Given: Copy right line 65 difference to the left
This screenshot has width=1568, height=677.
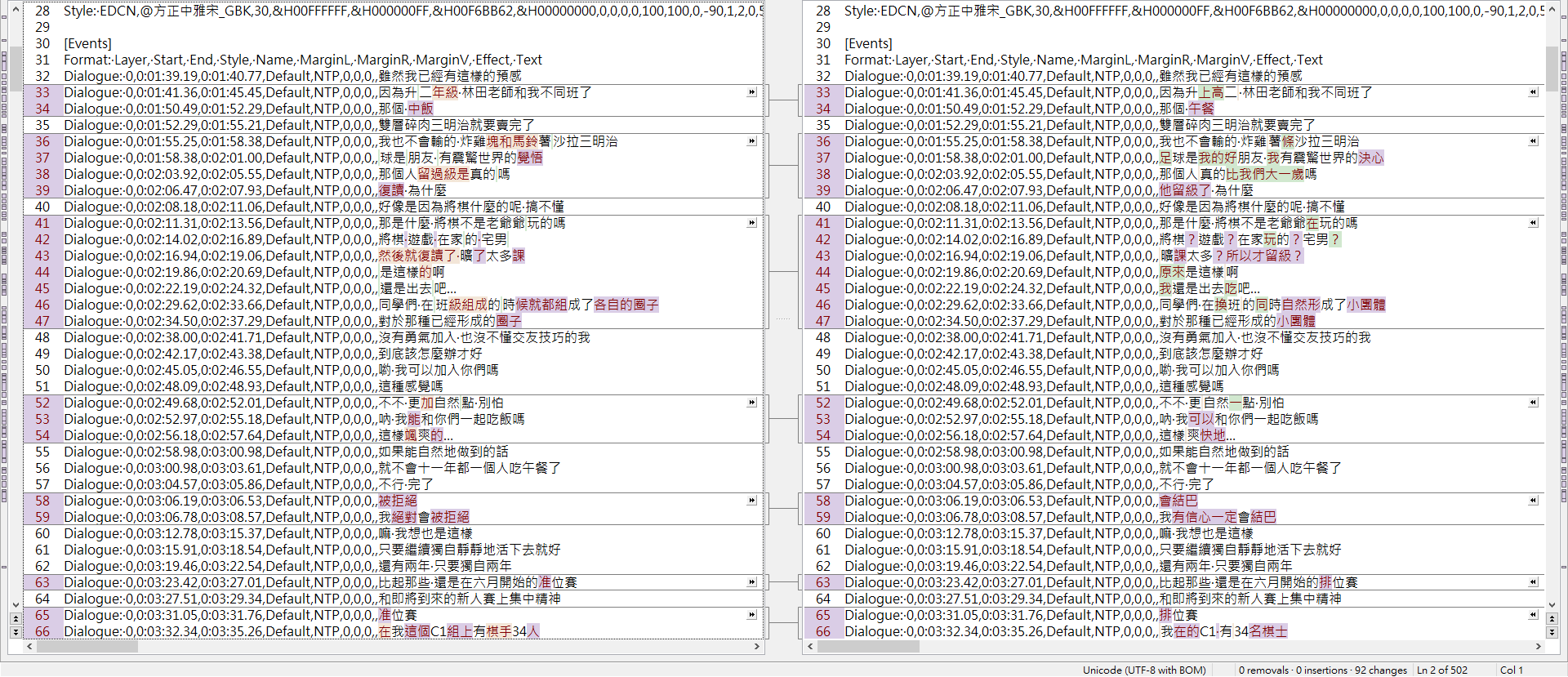Looking at the screenshot, I should [x=1533, y=615].
